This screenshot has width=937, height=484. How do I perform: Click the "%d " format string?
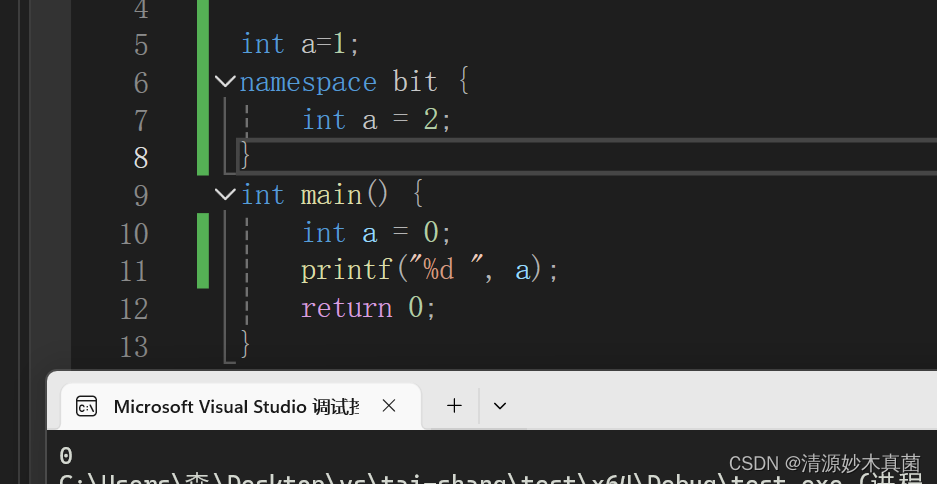[445, 269]
